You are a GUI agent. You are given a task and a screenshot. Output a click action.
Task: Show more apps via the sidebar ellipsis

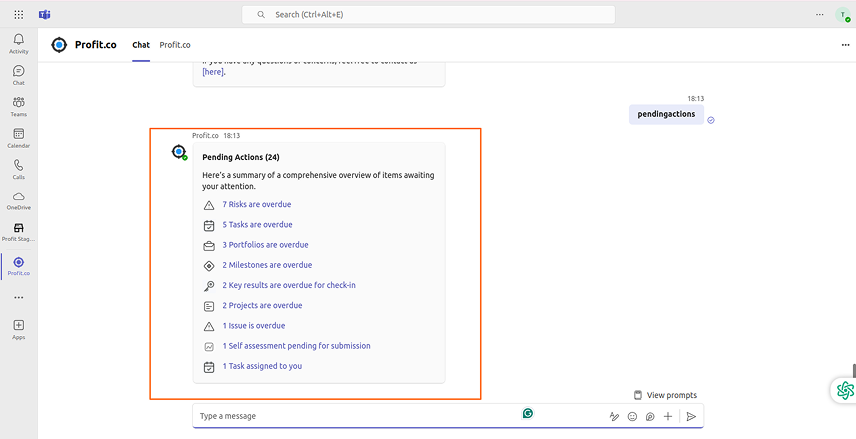click(x=19, y=298)
